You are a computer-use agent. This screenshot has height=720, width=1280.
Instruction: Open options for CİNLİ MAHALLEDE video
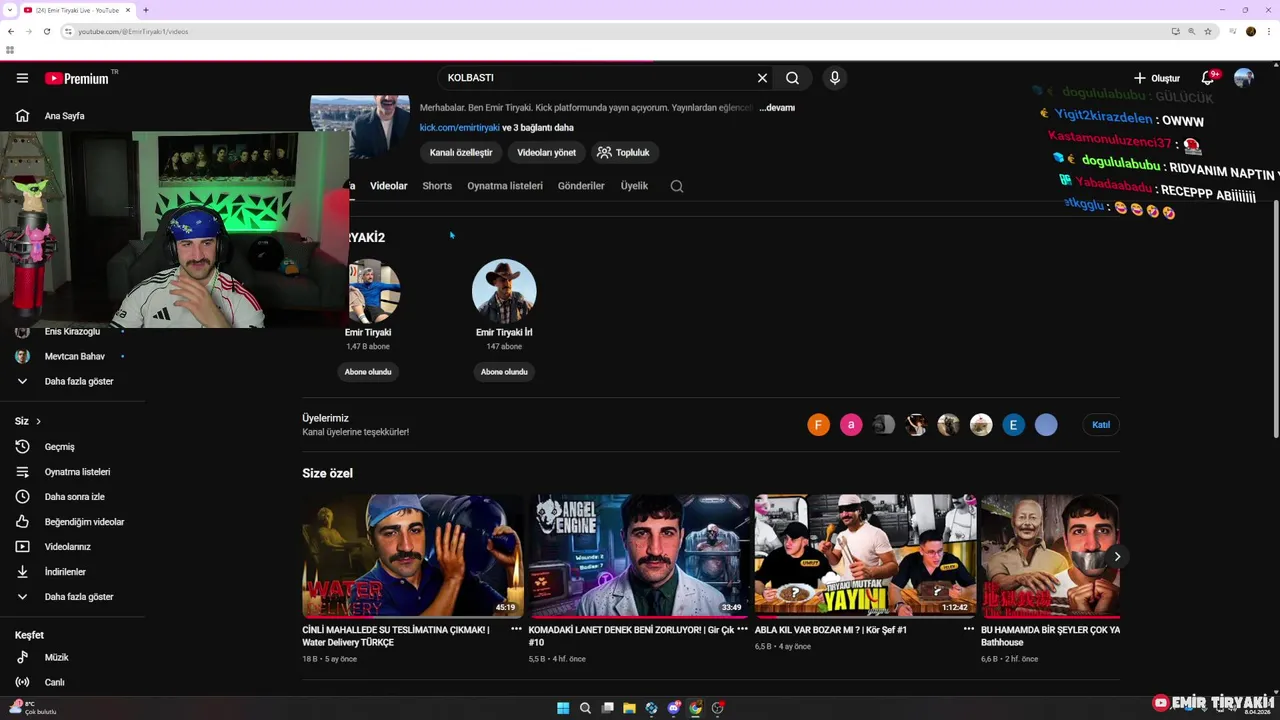pyautogui.click(x=516, y=629)
